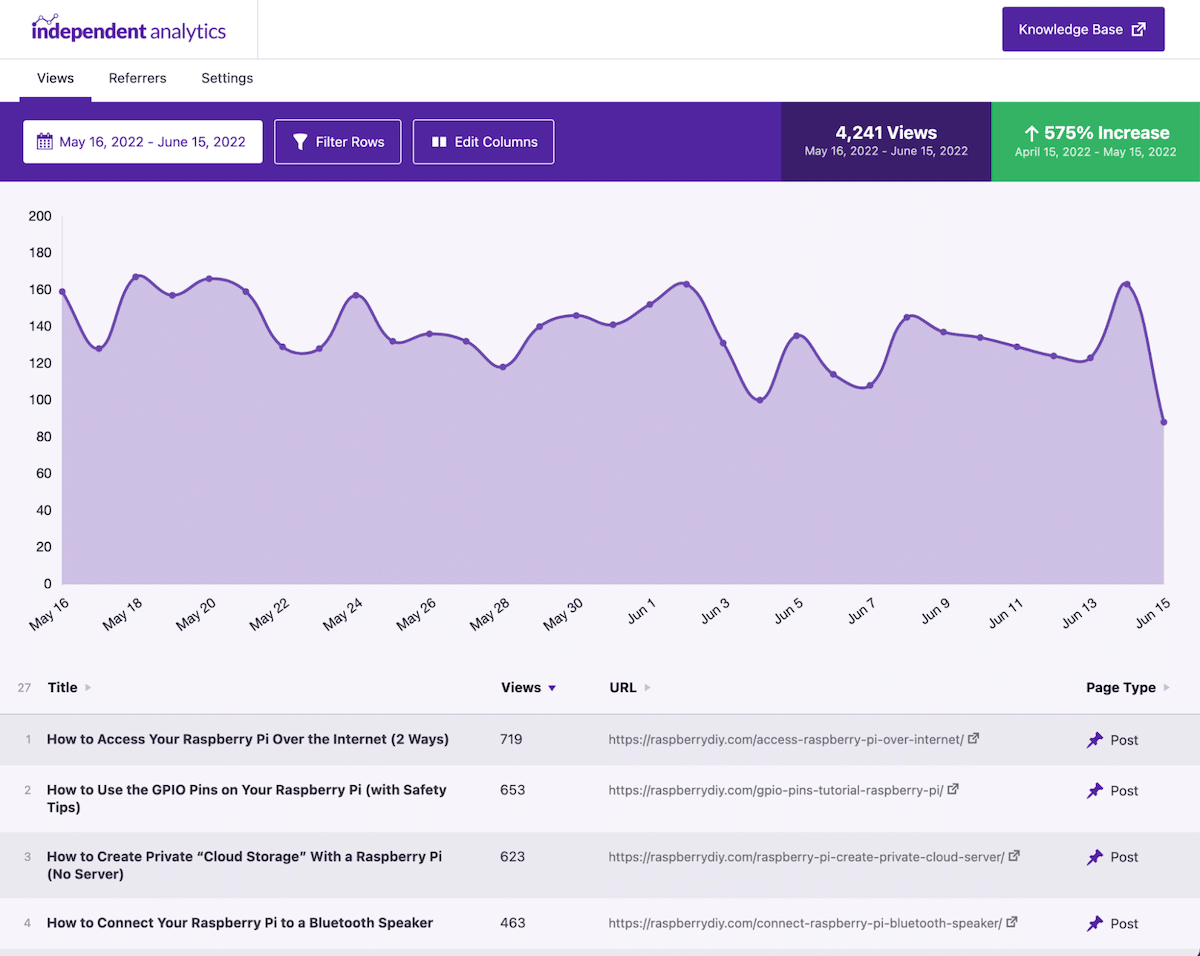
Task: Expand the URL column sort arrow
Action: pos(647,687)
